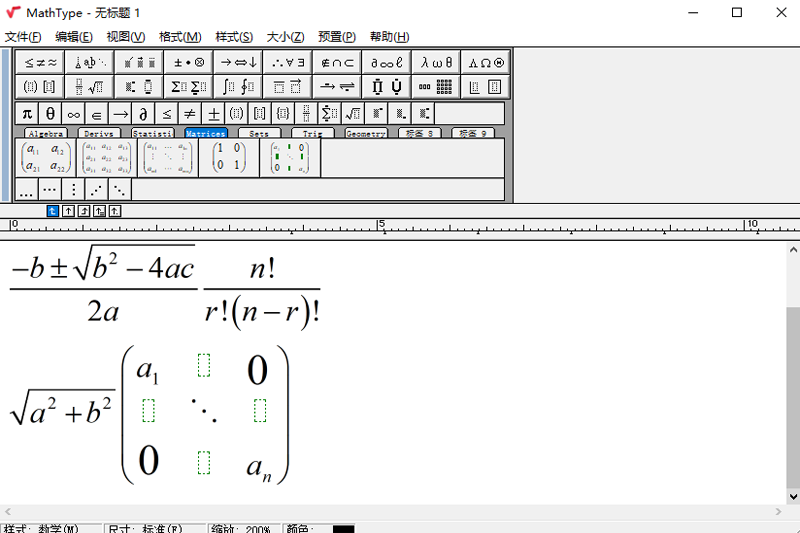
Task: Expand the matrix templates palette
Action: (x=436, y=87)
